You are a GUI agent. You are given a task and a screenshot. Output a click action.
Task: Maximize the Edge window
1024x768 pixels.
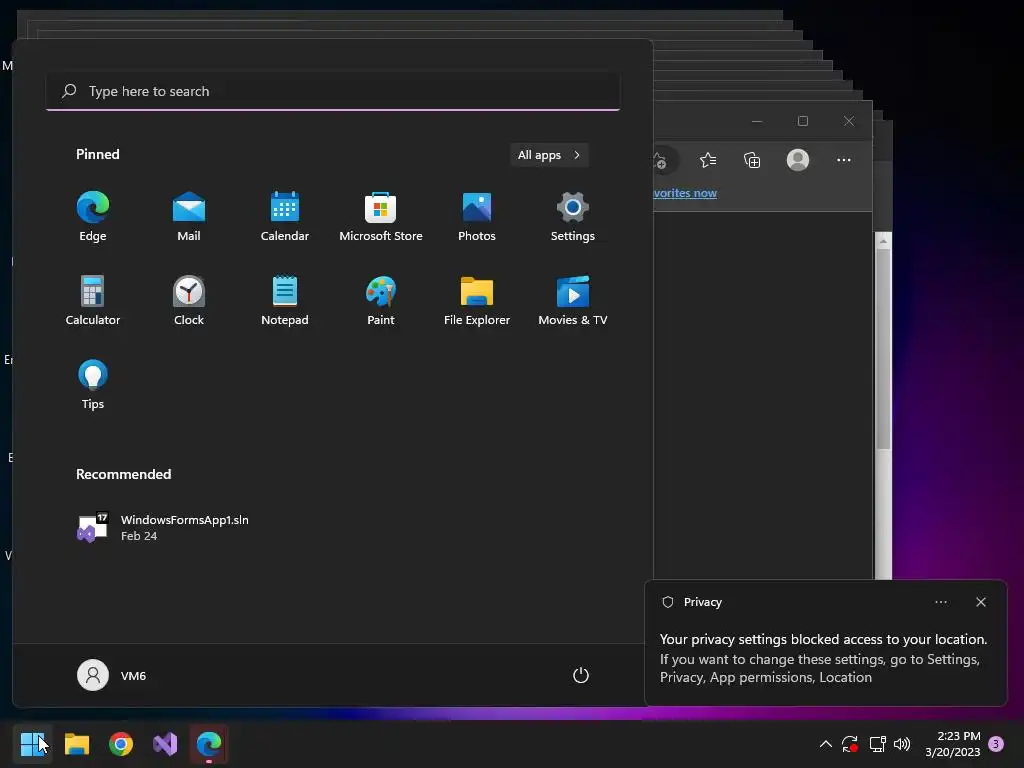pos(803,121)
